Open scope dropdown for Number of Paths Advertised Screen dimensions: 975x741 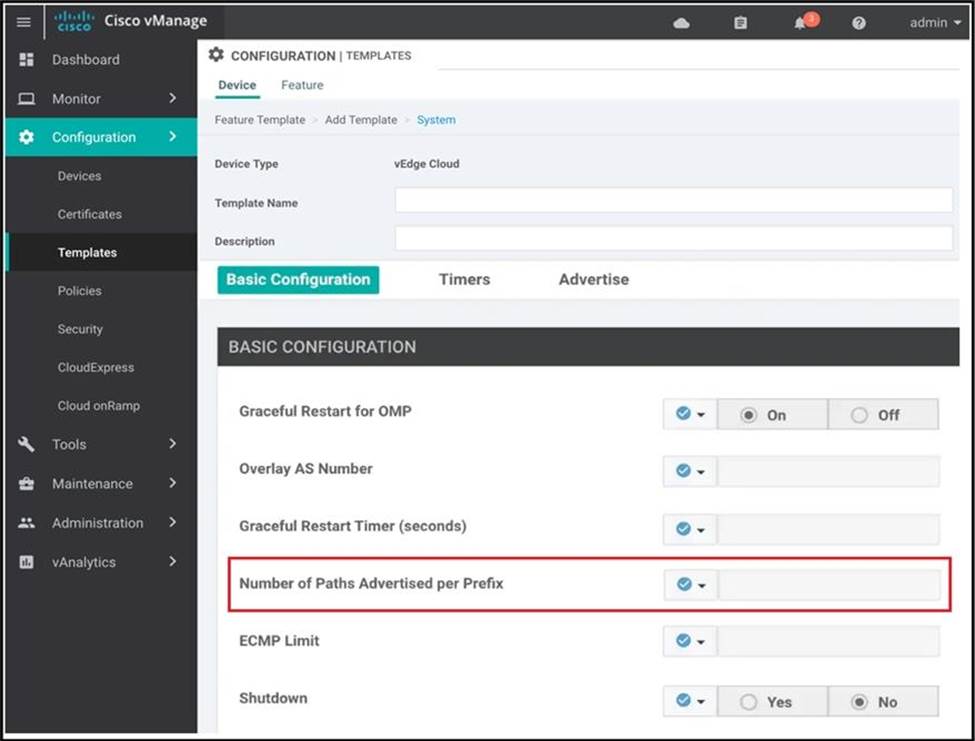pos(690,585)
